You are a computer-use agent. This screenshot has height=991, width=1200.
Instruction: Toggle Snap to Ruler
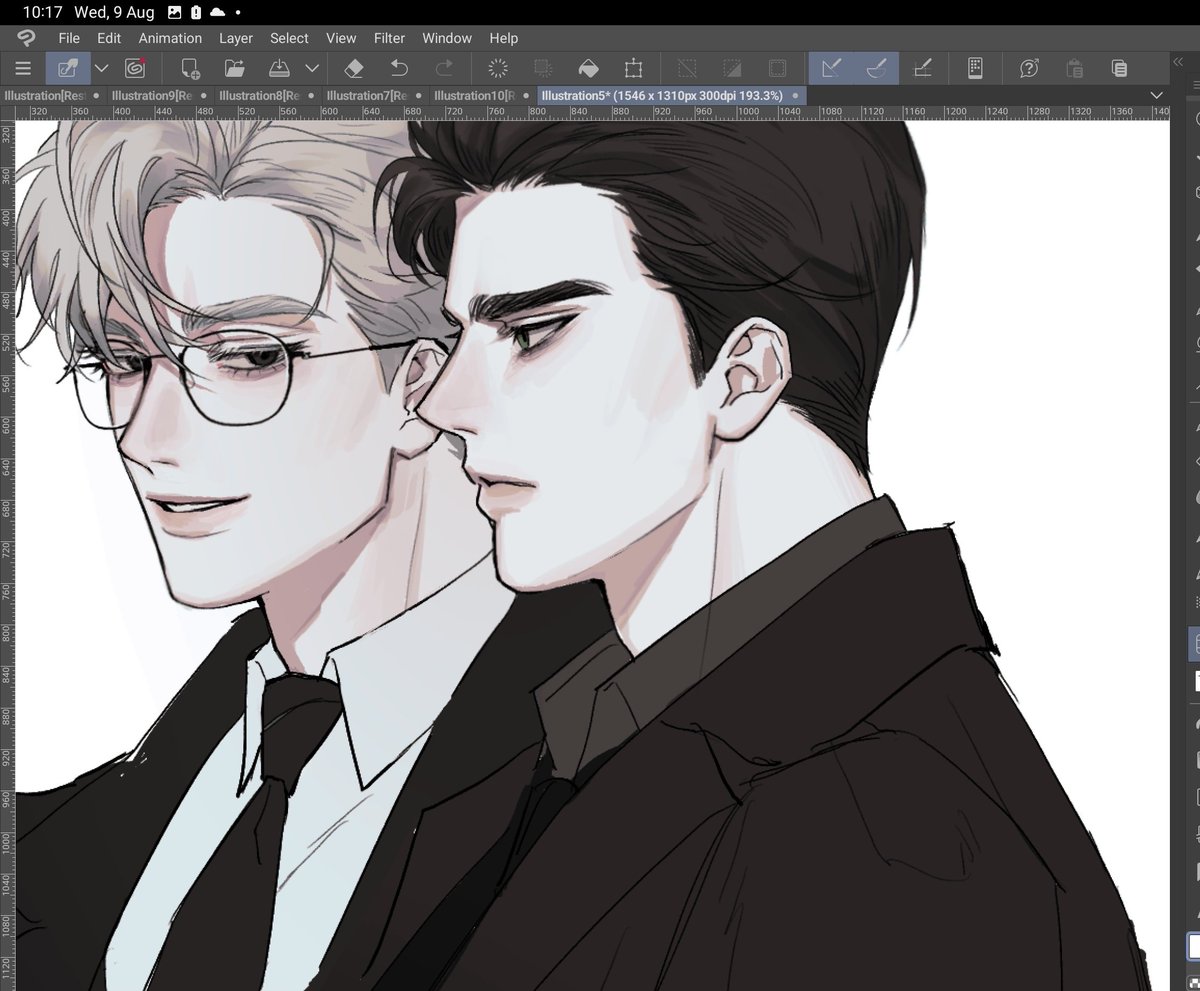coord(831,68)
